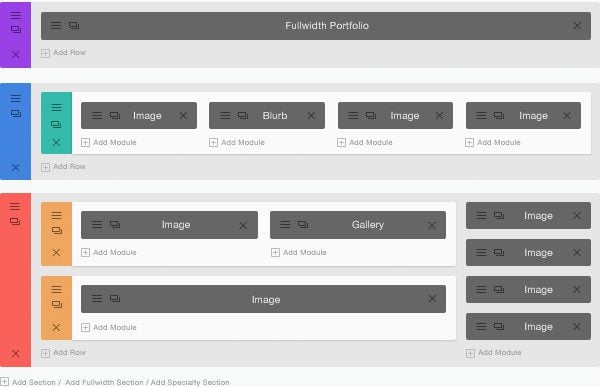Open the teal row settings menu
Viewport: 600px width, 387px height.
tap(56, 107)
